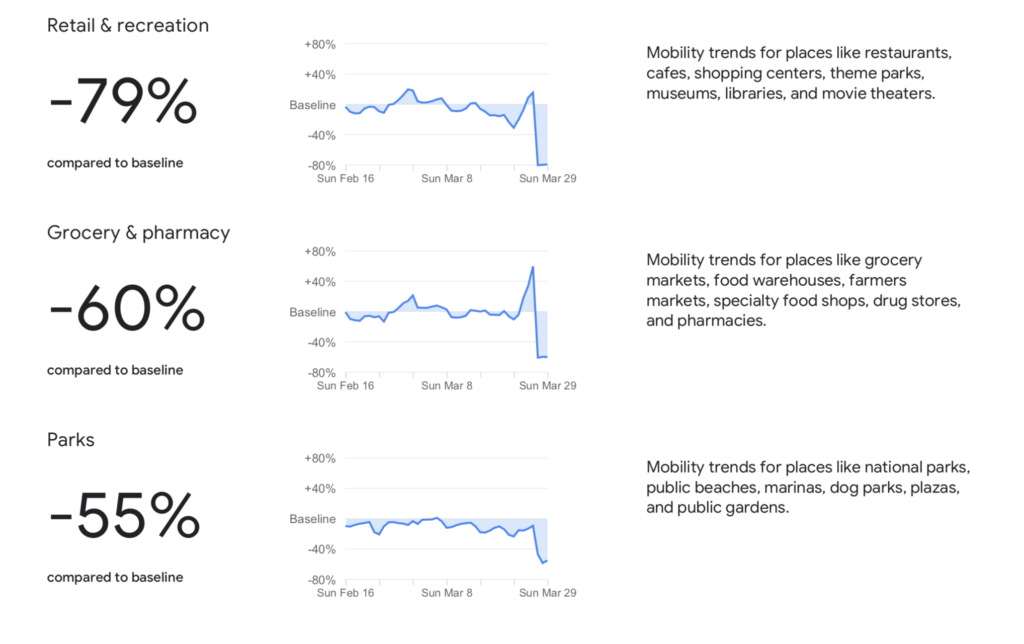Click the Retail chart's +40% axis label

point(319,75)
